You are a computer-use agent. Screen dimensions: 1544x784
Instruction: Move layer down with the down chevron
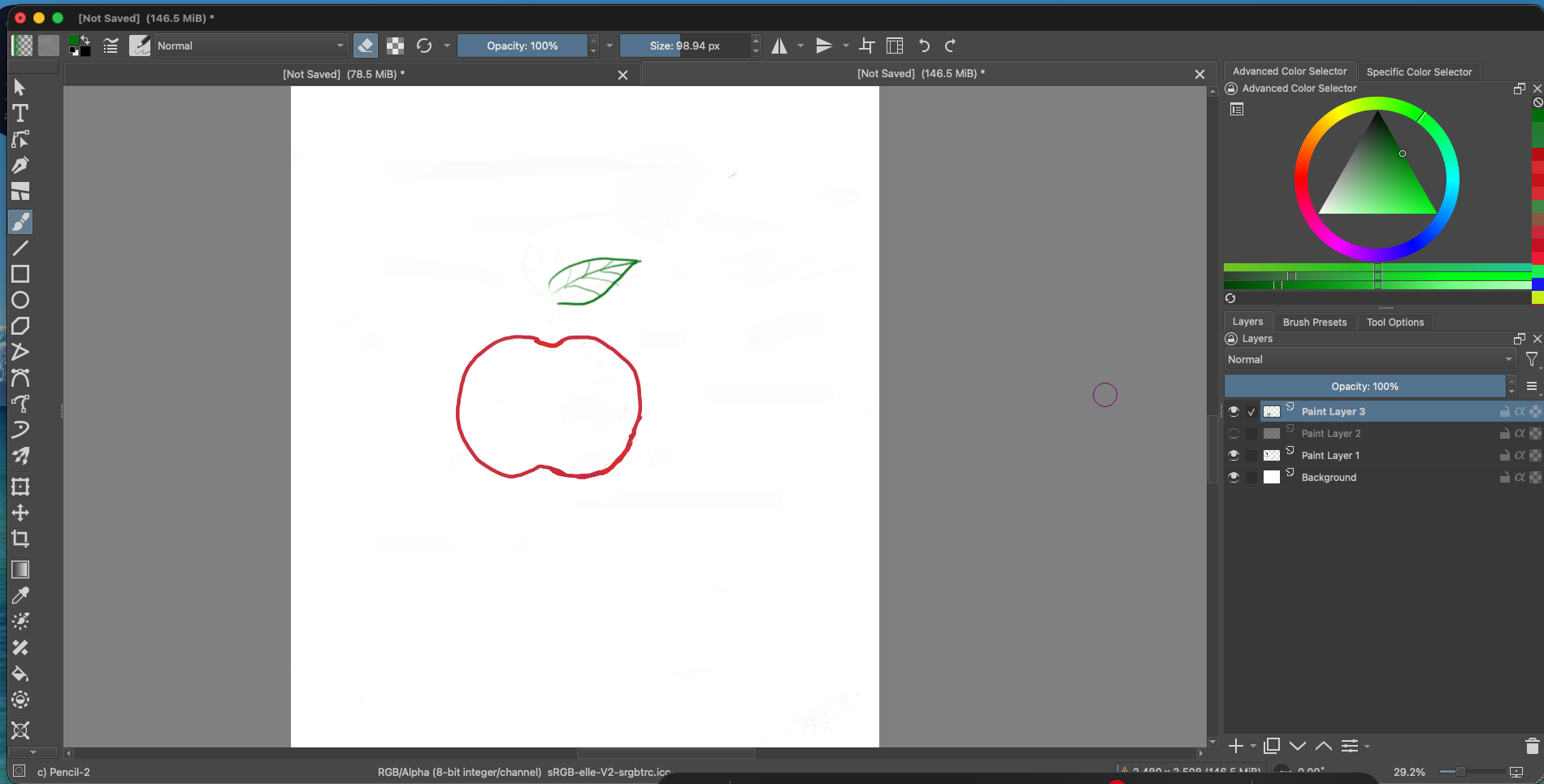point(1298,746)
